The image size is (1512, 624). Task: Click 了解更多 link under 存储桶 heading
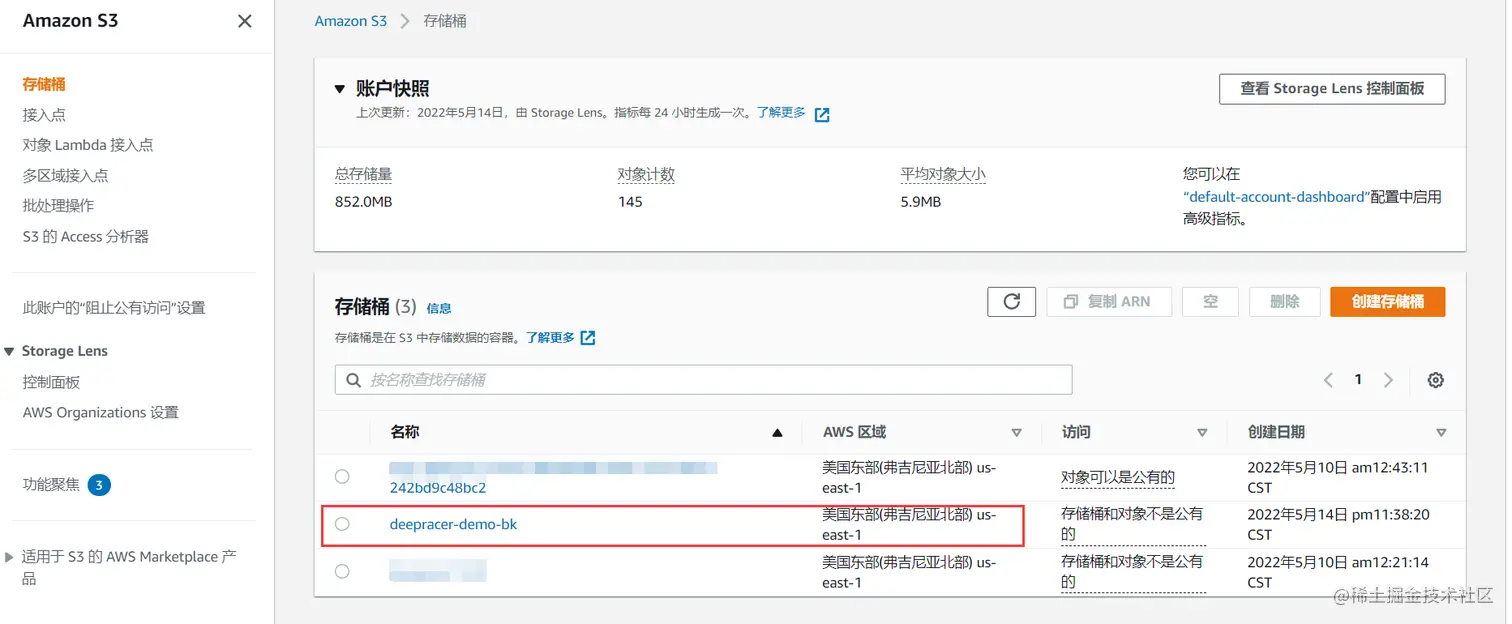tap(551, 338)
